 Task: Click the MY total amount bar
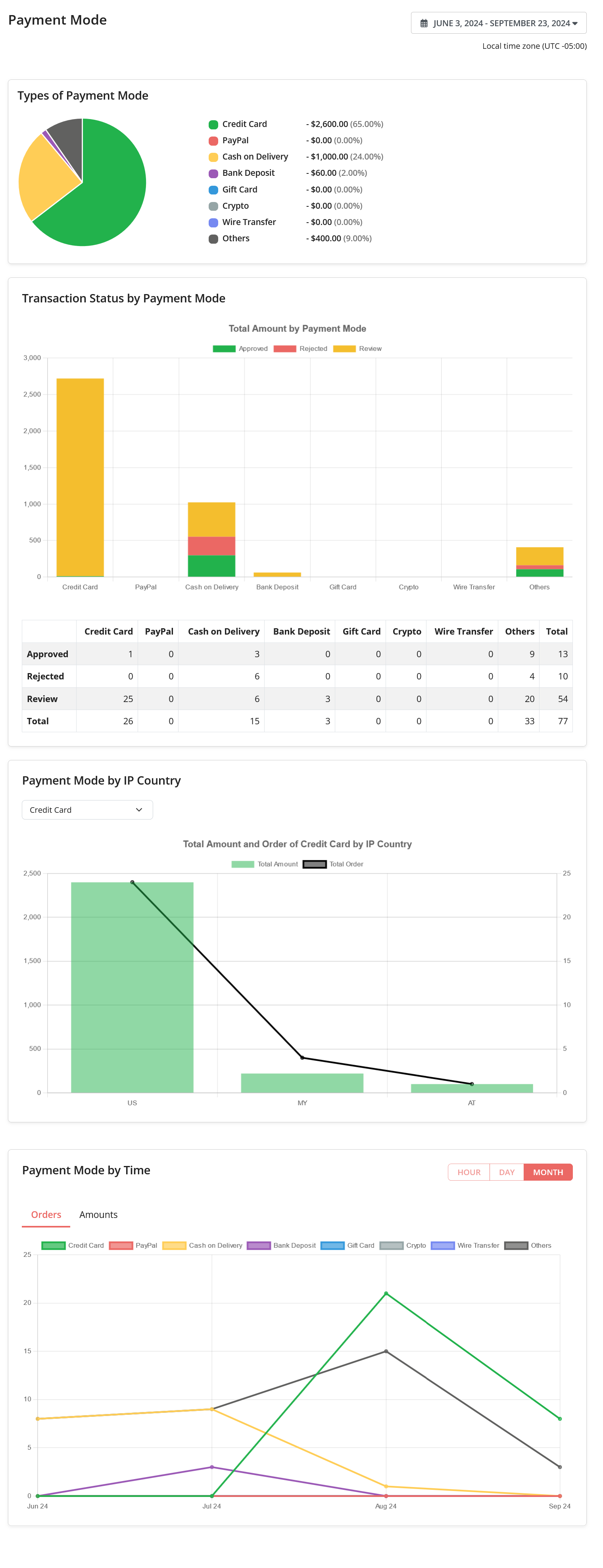coord(302,1083)
